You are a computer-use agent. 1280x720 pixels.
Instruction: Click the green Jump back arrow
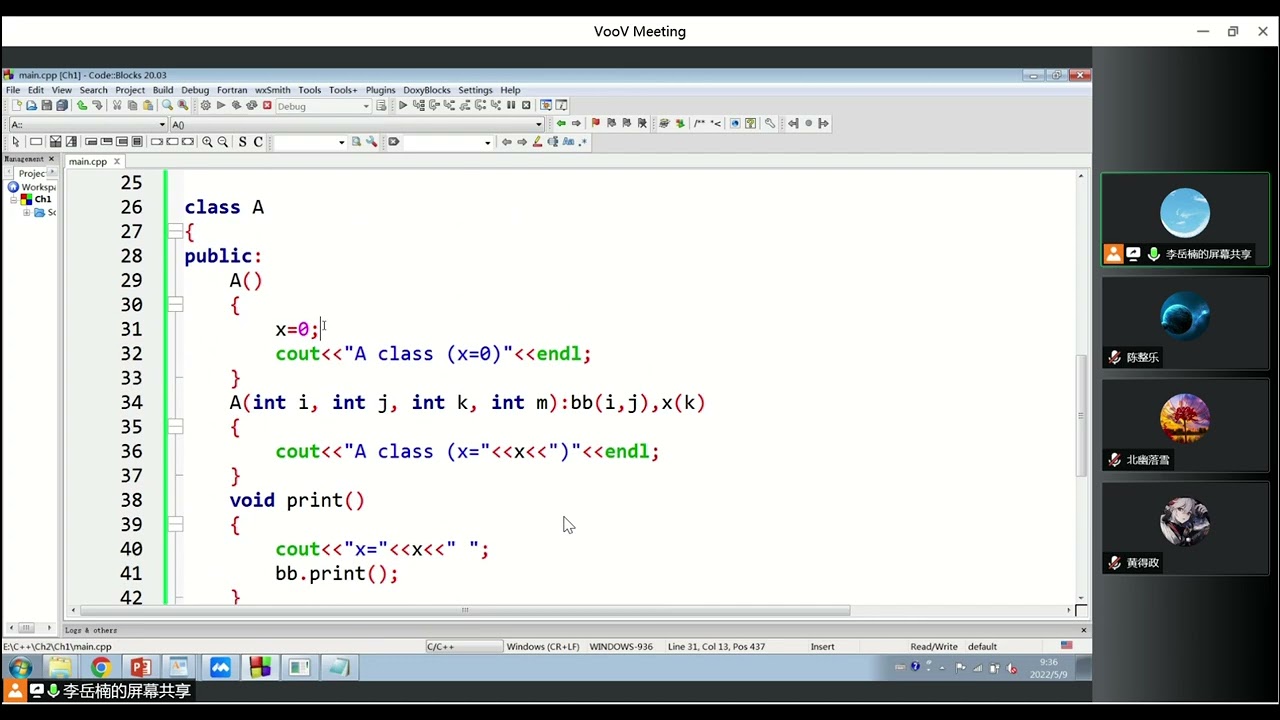561,123
